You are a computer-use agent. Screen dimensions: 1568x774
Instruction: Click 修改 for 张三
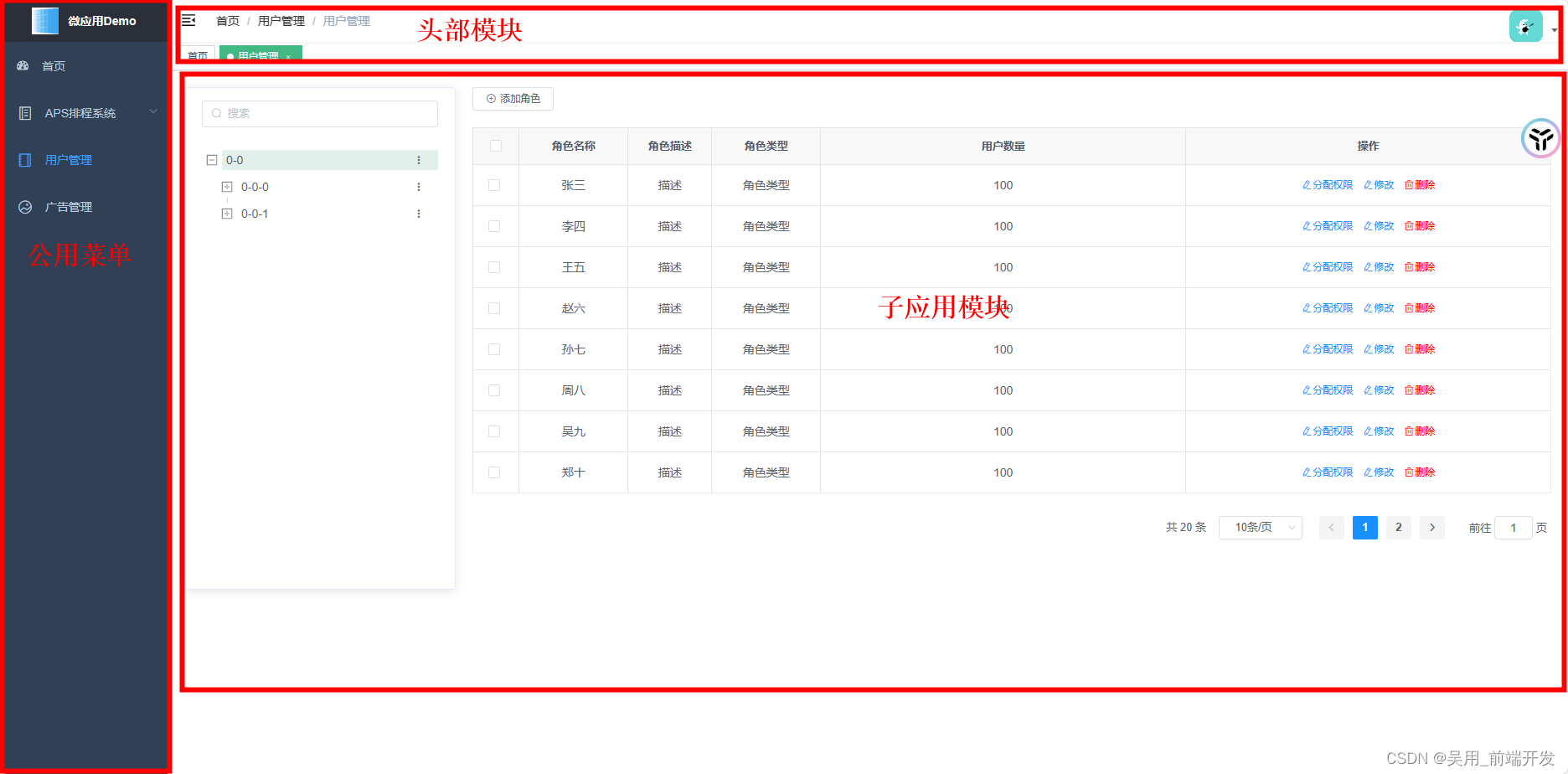[x=1379, y=185]
